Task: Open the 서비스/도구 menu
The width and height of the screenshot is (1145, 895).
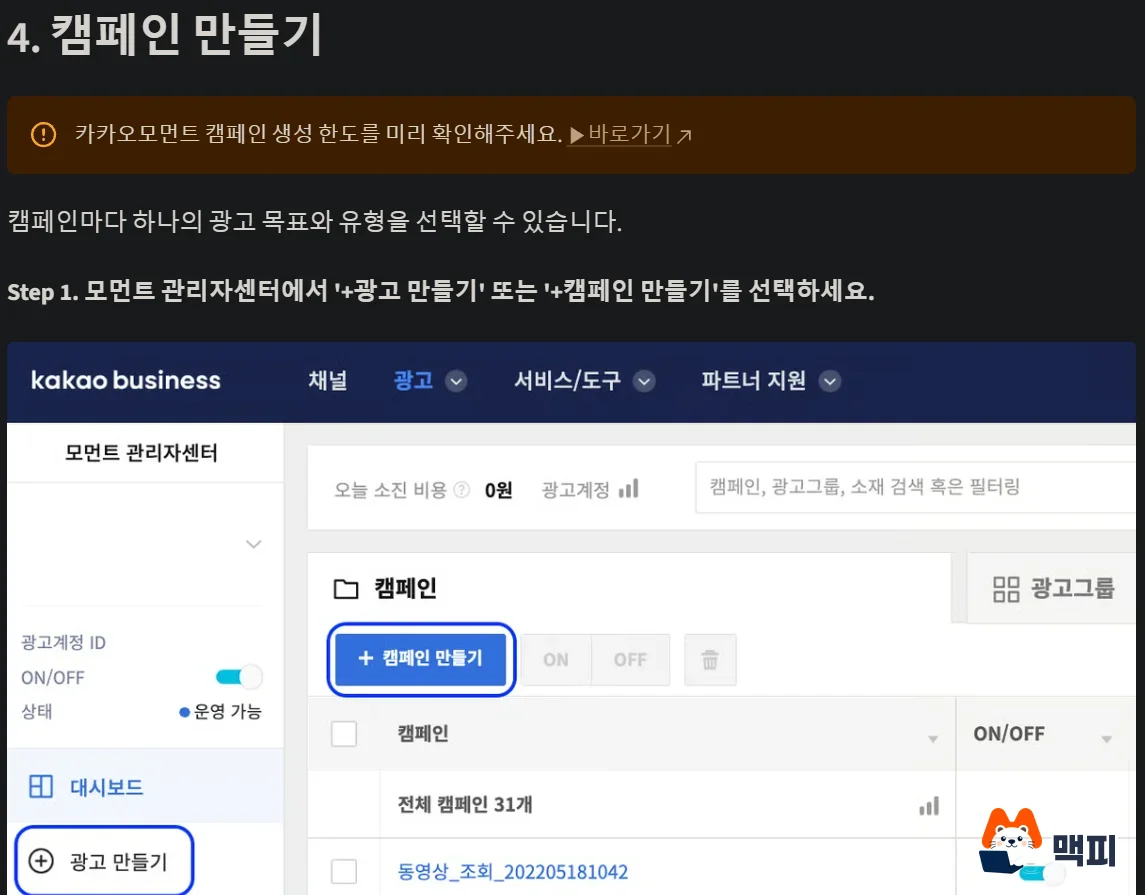Action: coord(567,380)
